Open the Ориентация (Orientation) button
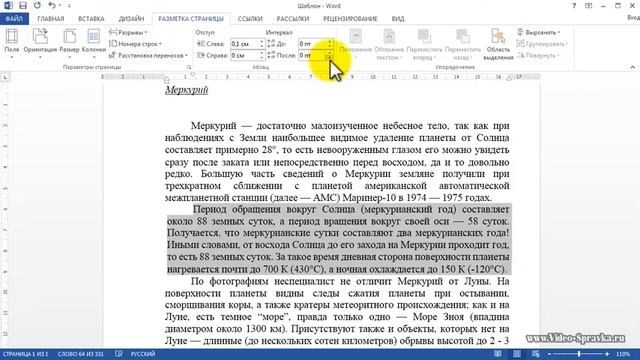 [40, 44]
